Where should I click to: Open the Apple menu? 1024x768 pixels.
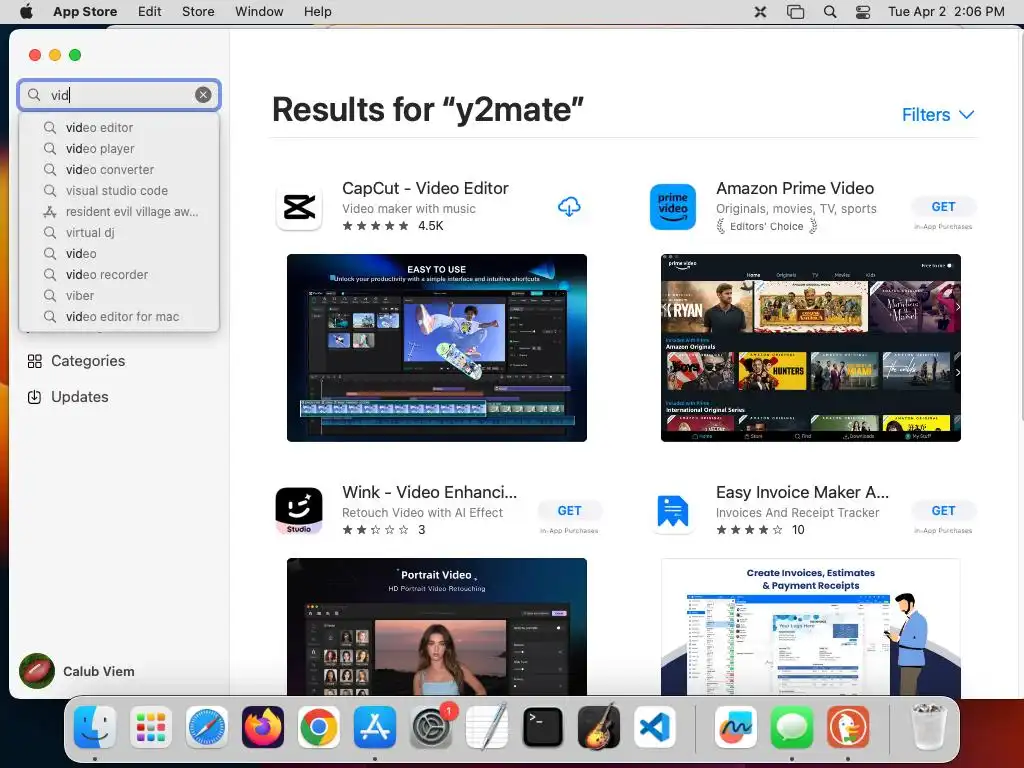[x=27, y=12]
